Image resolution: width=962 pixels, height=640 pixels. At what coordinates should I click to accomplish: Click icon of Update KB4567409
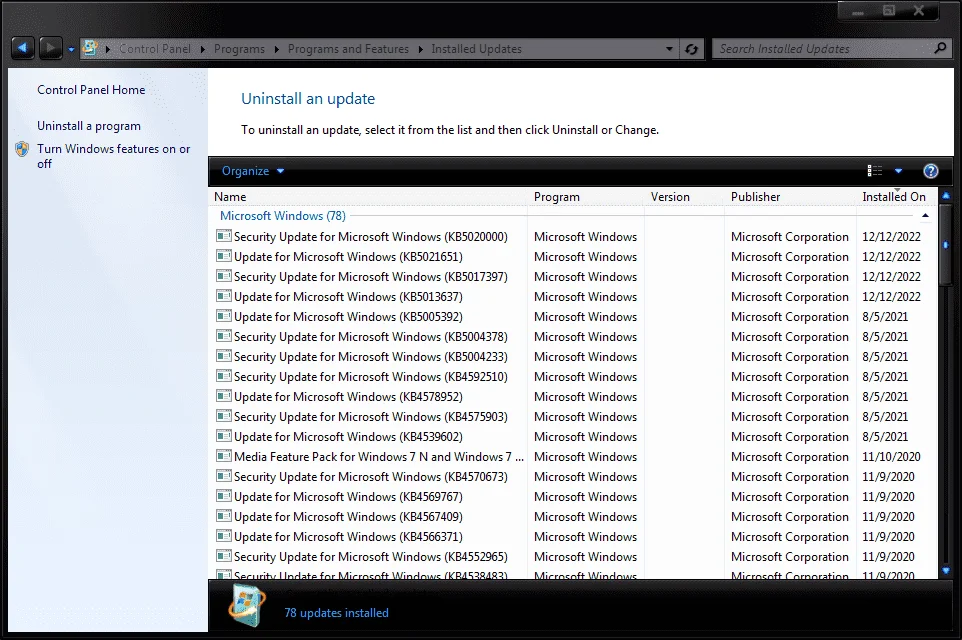point(224,516)
